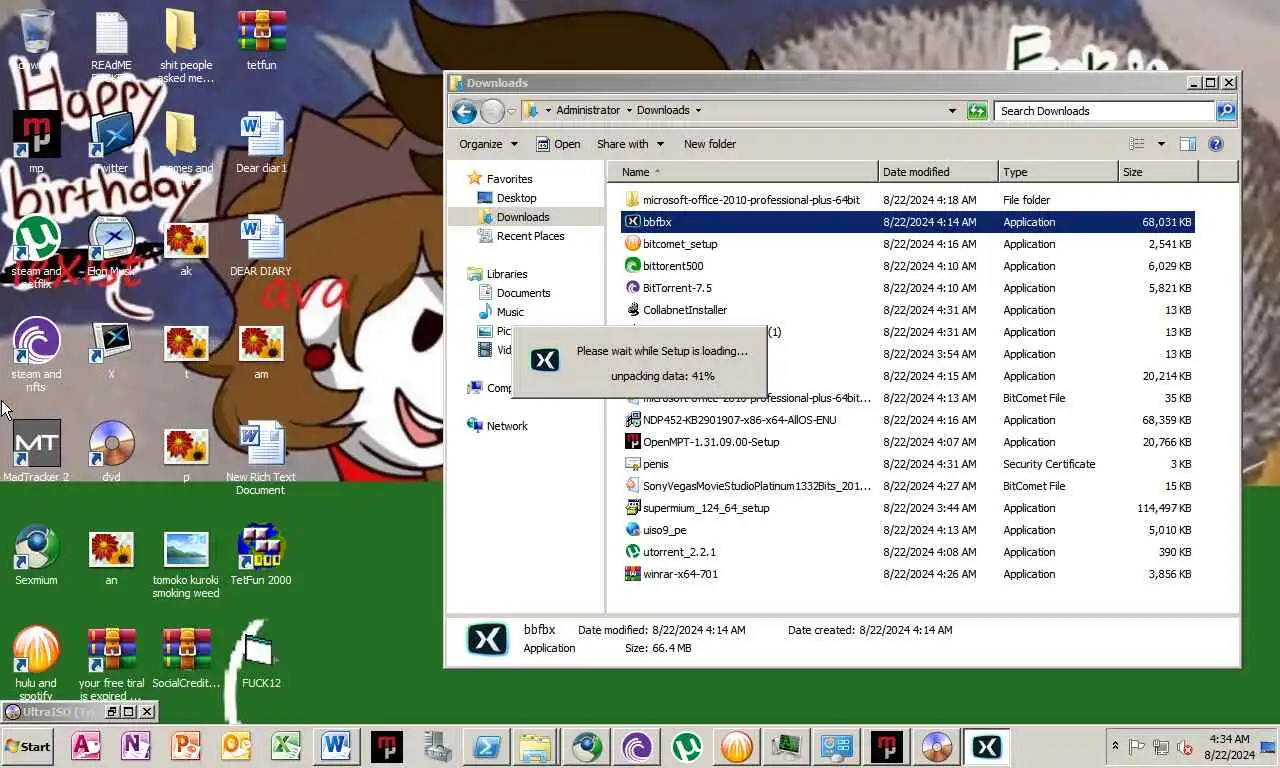Open the Share with dropdown menu
The width and height of the screenshot is (1280, 768).
[630, 144]
